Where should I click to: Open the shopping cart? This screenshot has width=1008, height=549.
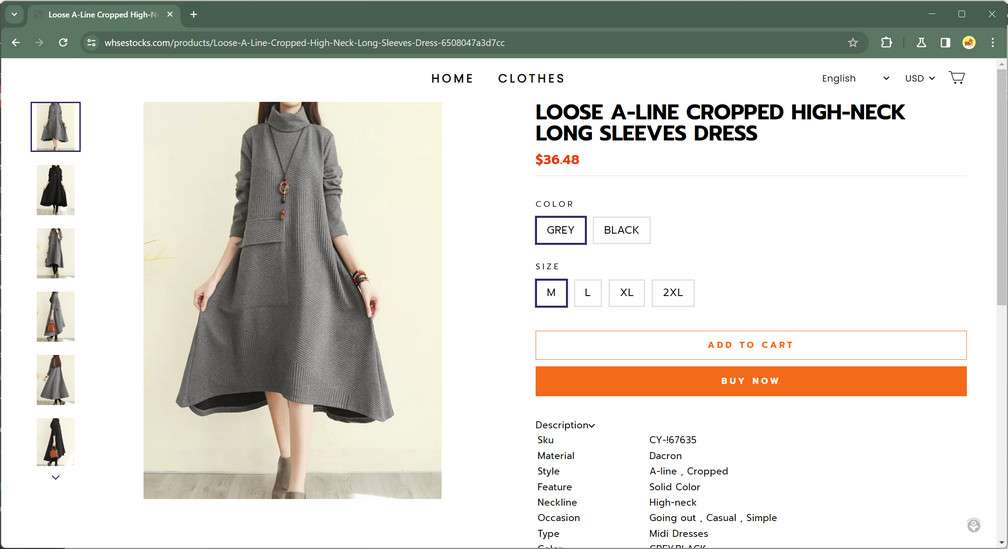[x=956, y=78]
